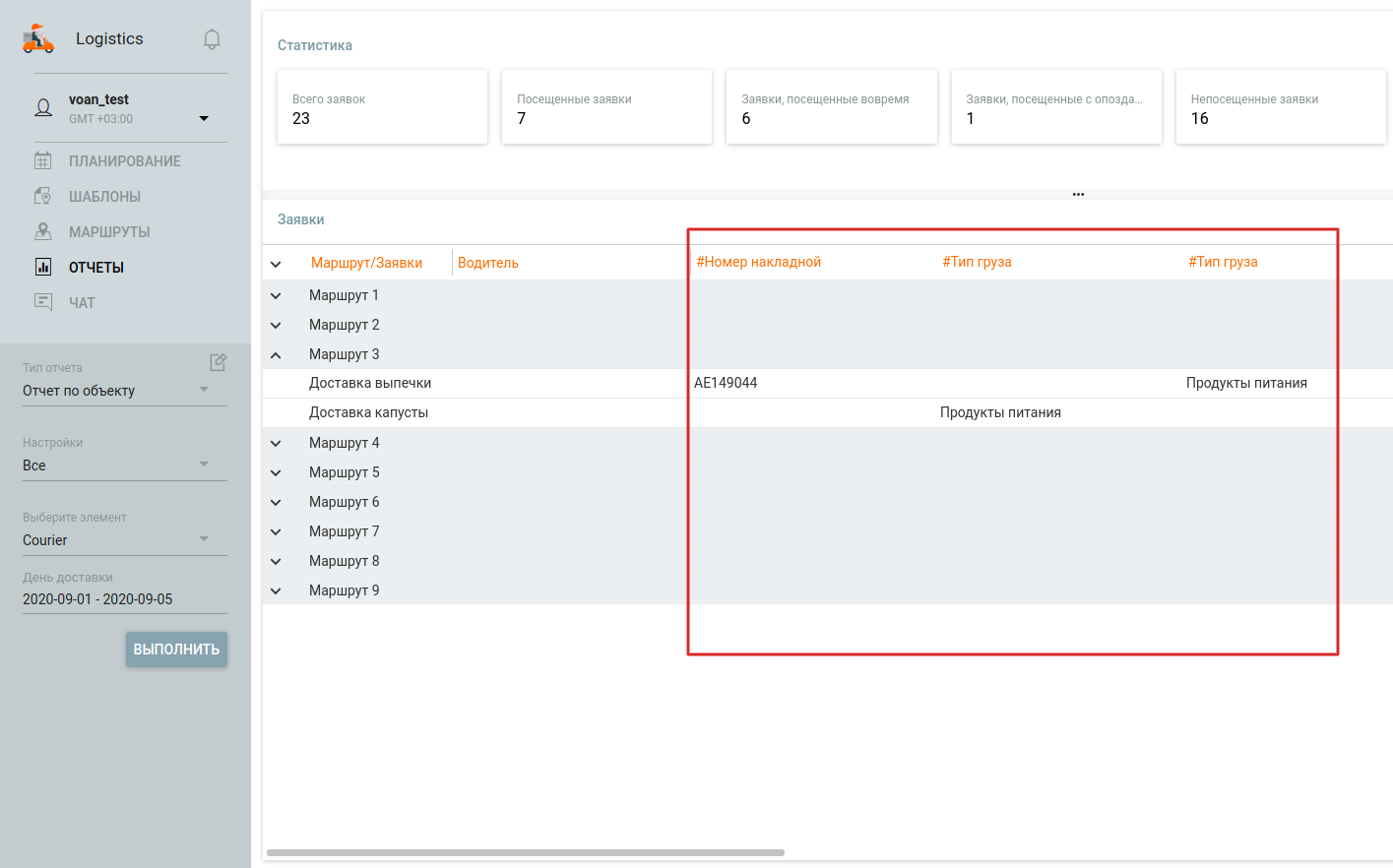This screenshot has width=1393, height=868.
Task: Click the notification bell icon
Action: click(x=212, y=39)
